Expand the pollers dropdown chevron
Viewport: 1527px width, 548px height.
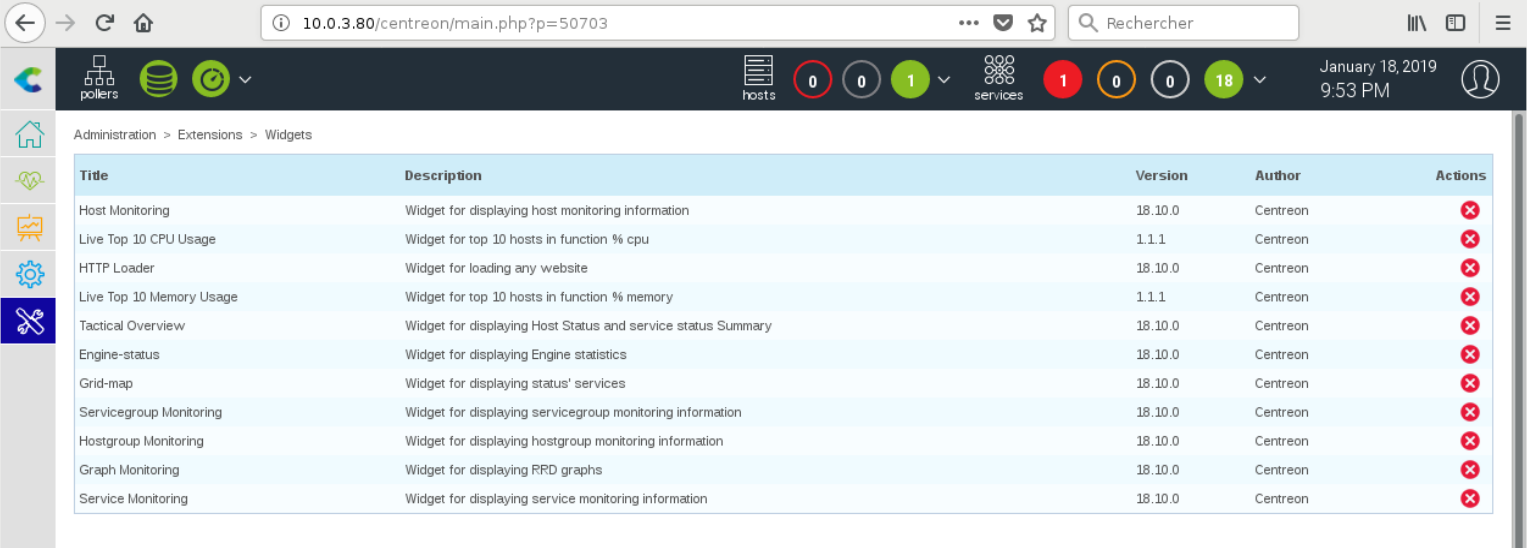tap(244, 79)
